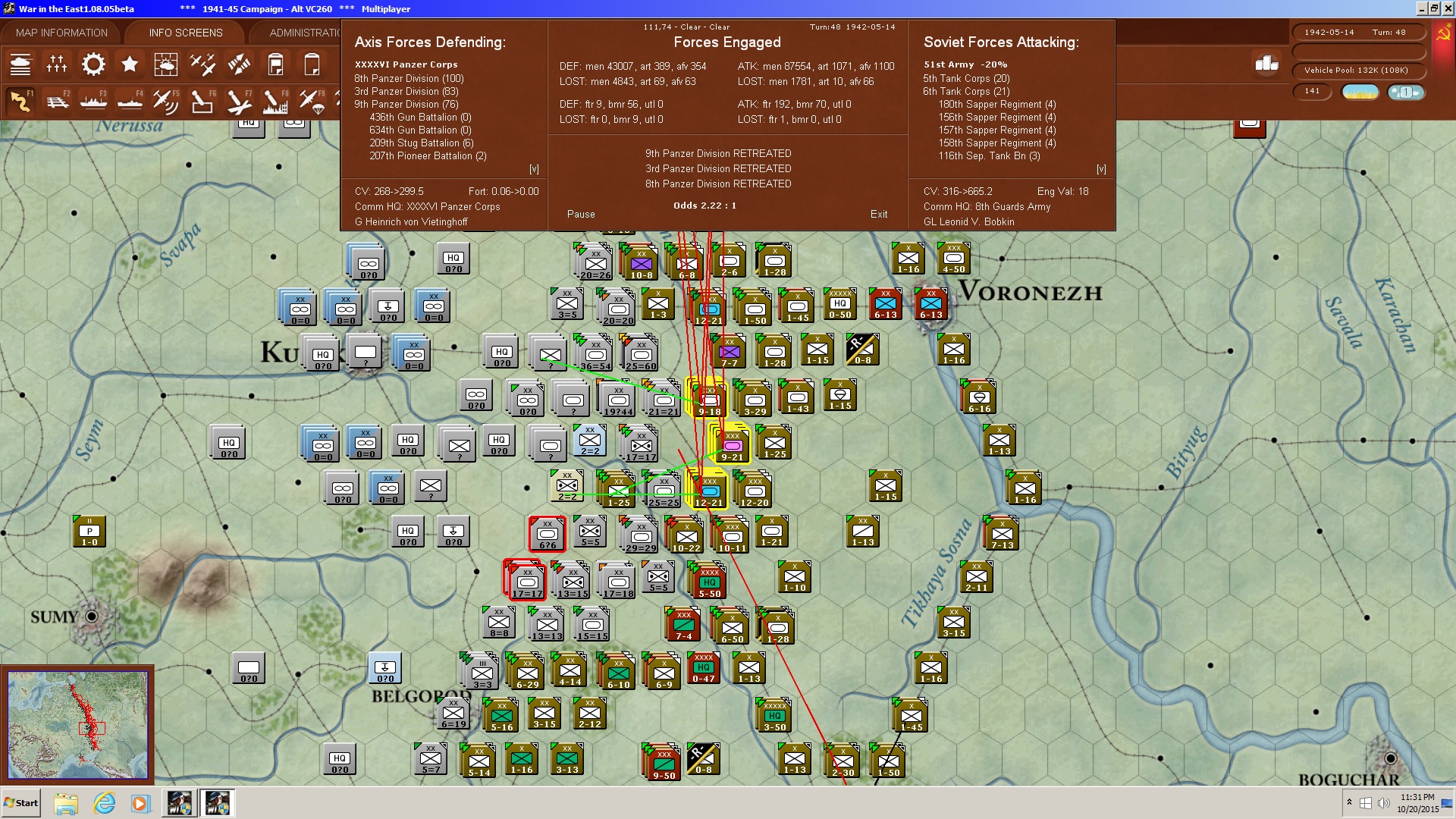The height and width of the screenshot is (819, 1456).
Task: Open the air doctrine planes icon
Action: point(202,64)
